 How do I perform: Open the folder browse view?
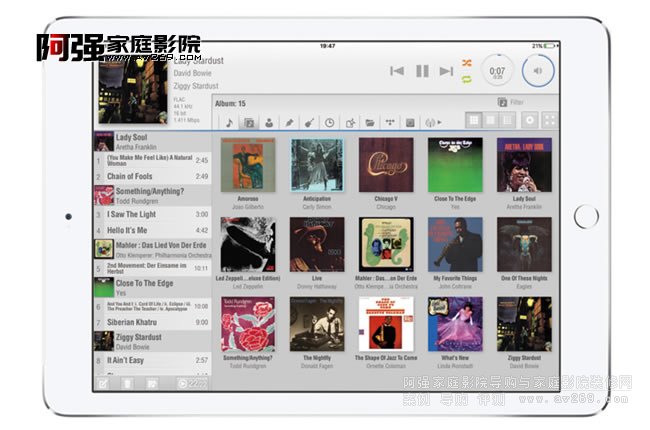(370, 122)
